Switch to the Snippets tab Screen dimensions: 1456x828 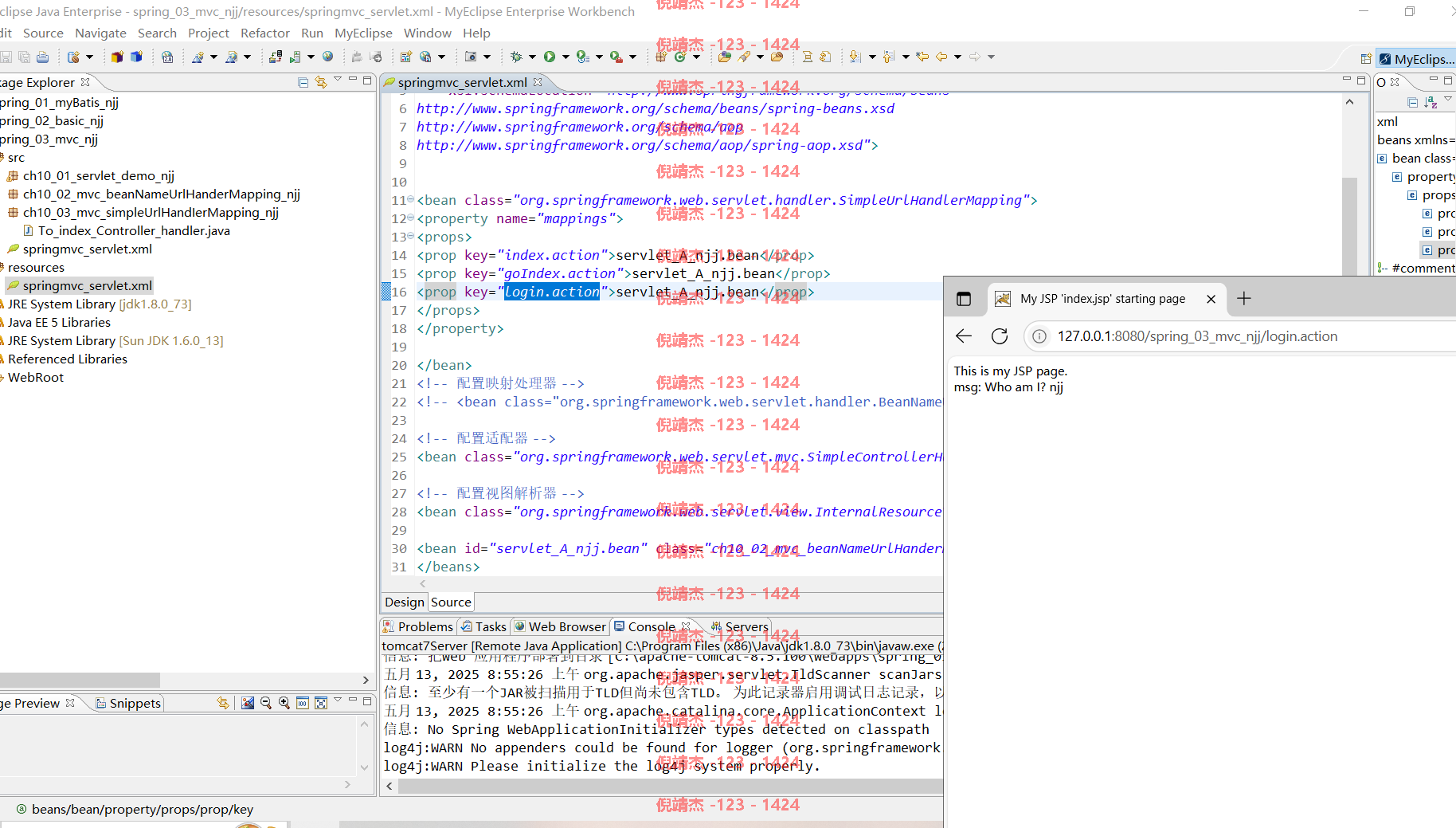tap(128, 703)
